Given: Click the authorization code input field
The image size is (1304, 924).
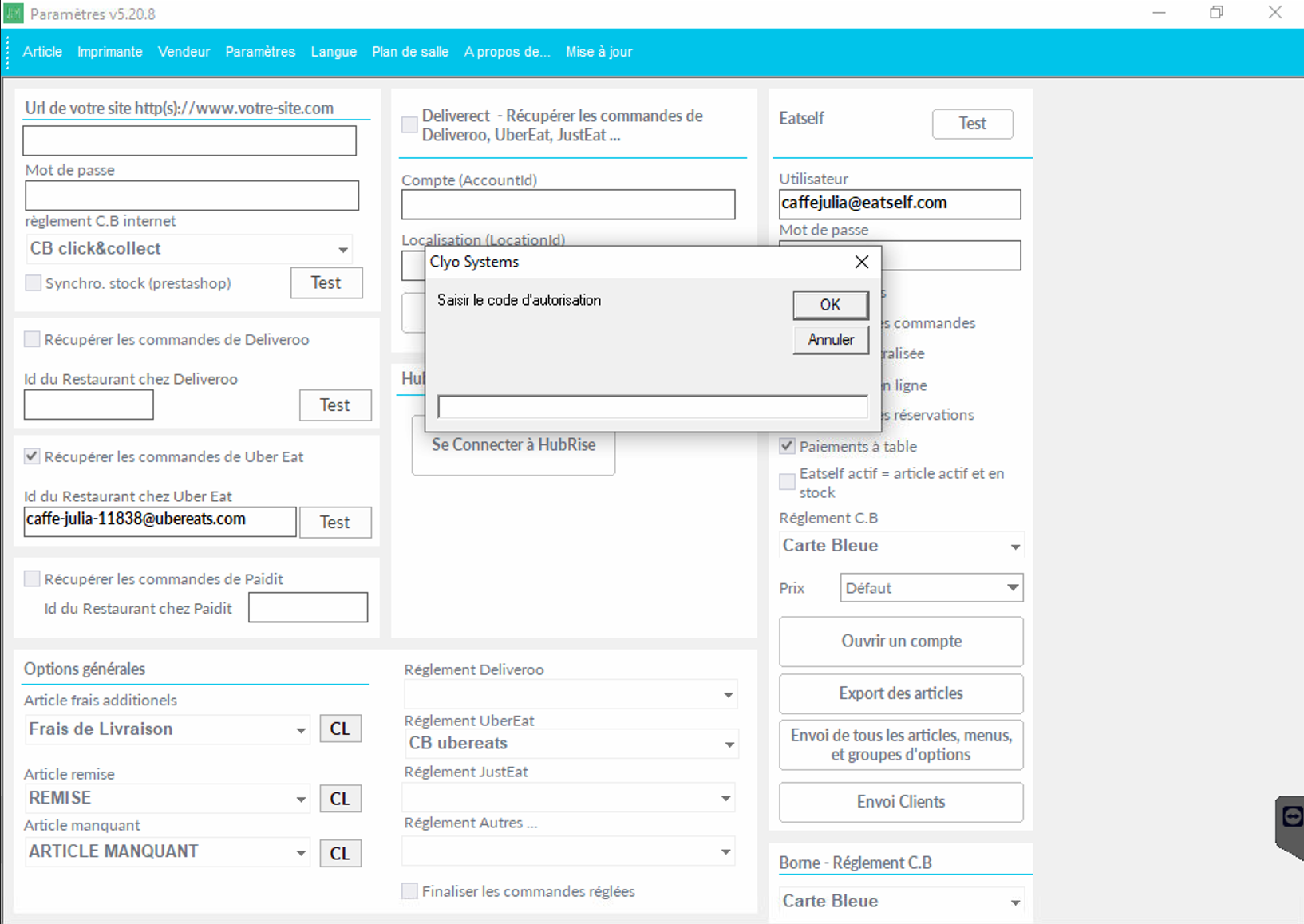Looking at the screenshot, I should [652, 407].
